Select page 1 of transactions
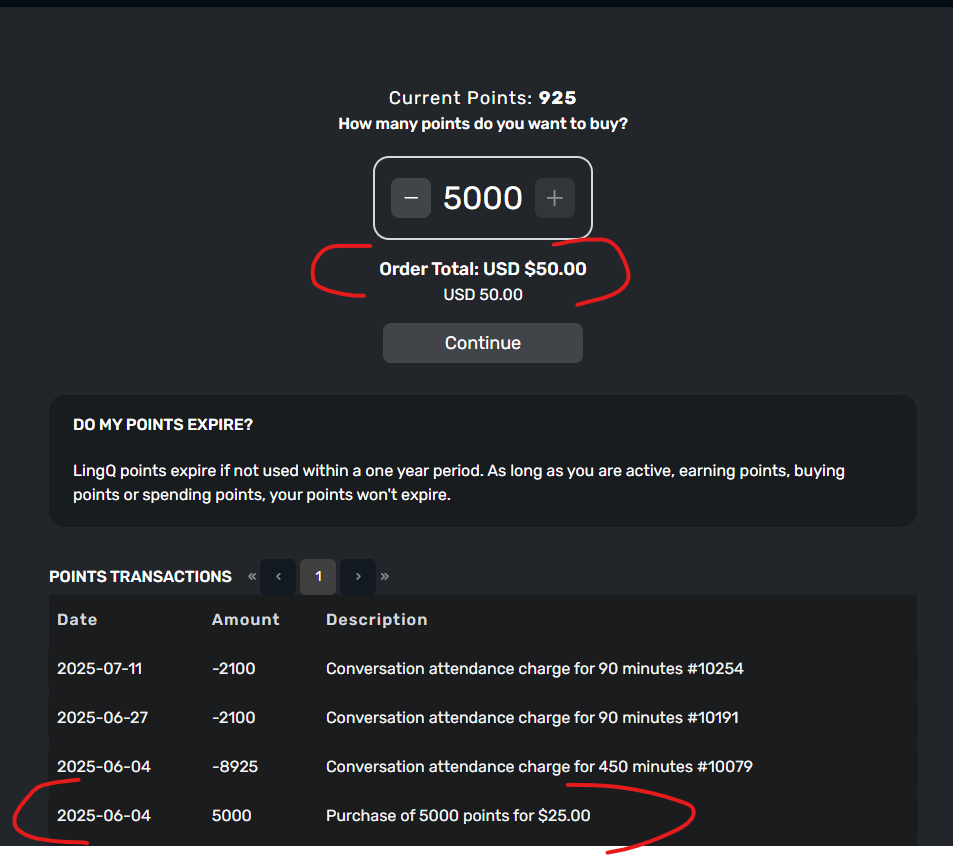This screenshot has width=953, height=855. (318, 577)
